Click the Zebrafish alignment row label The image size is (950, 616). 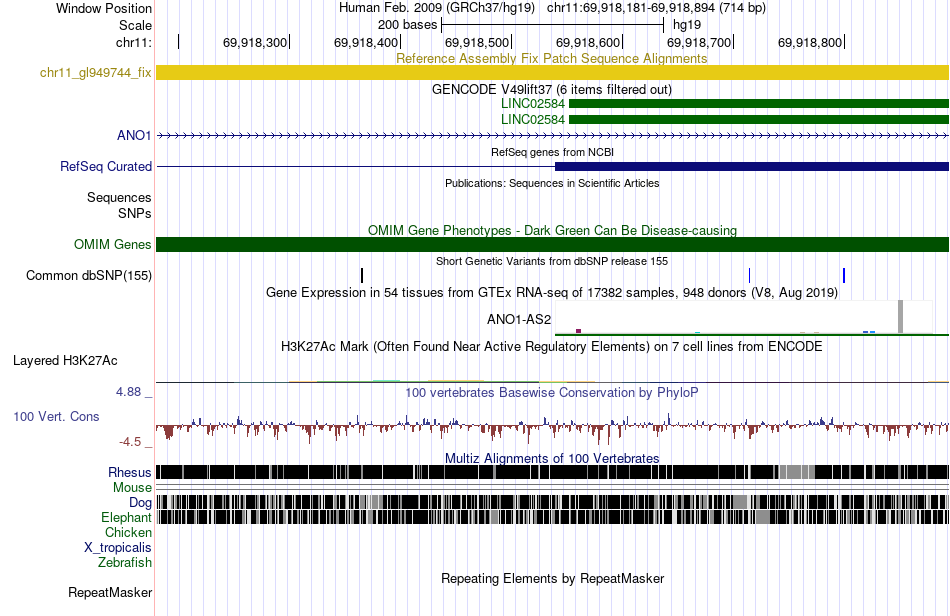click(125, 563)
